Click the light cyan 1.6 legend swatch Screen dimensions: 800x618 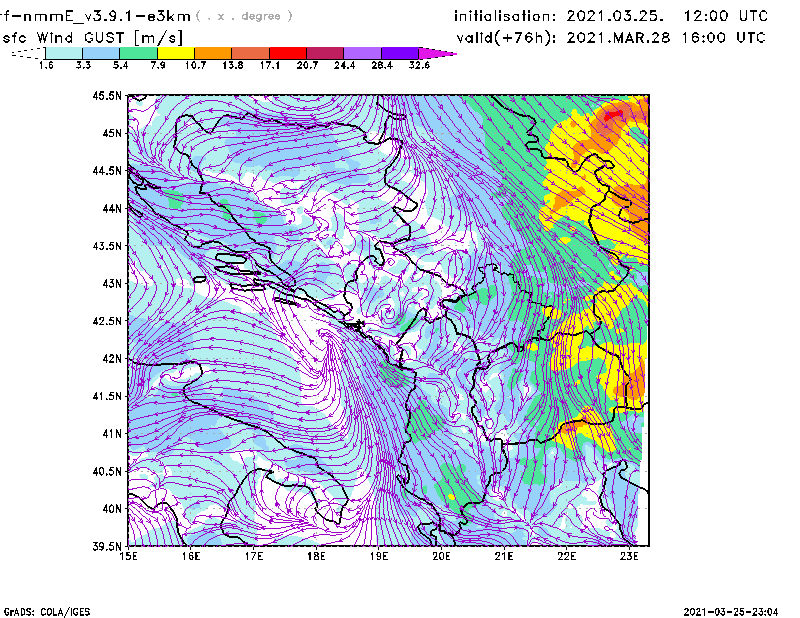tap(64, 53)
